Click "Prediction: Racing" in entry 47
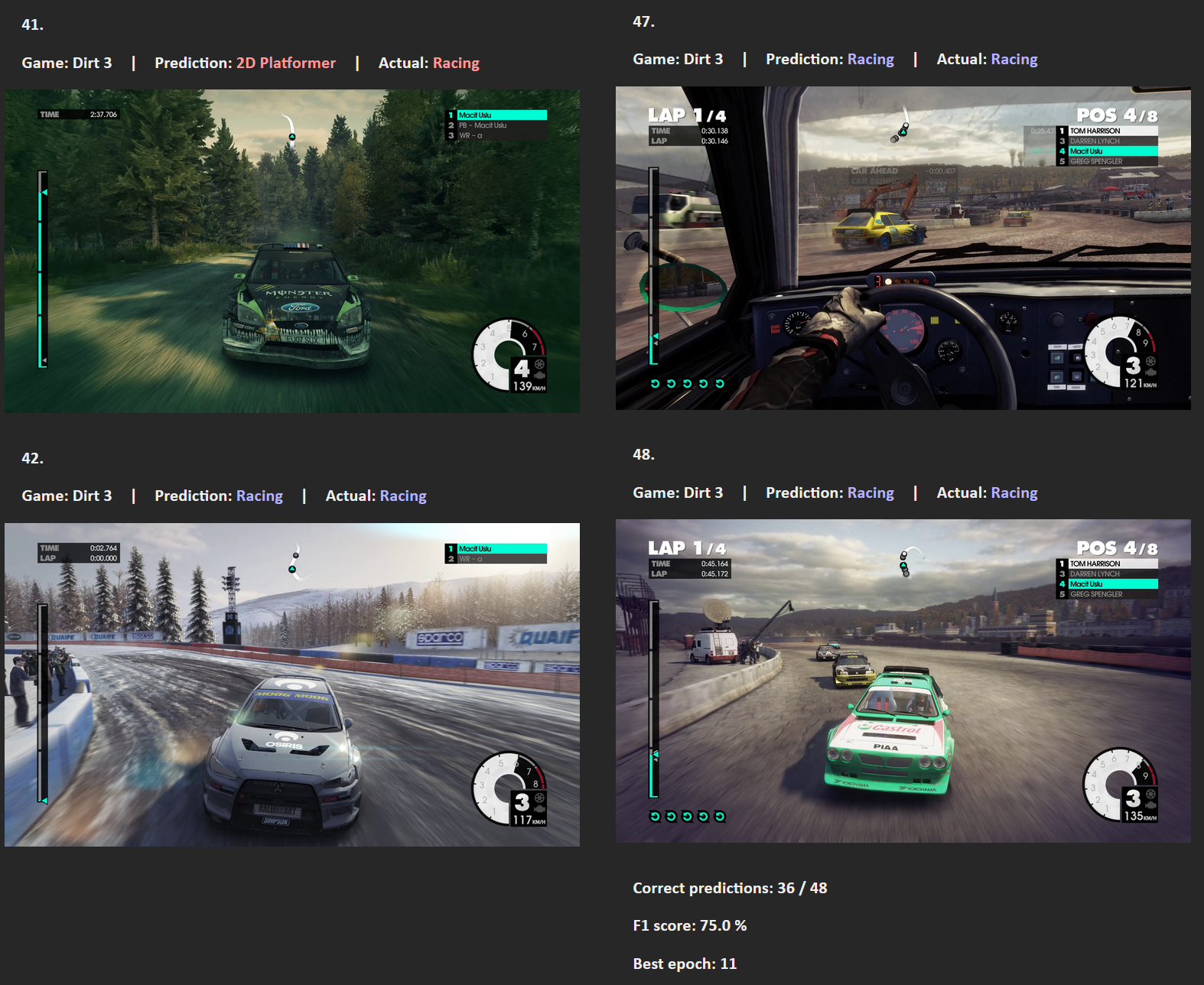 pos(830,59)
